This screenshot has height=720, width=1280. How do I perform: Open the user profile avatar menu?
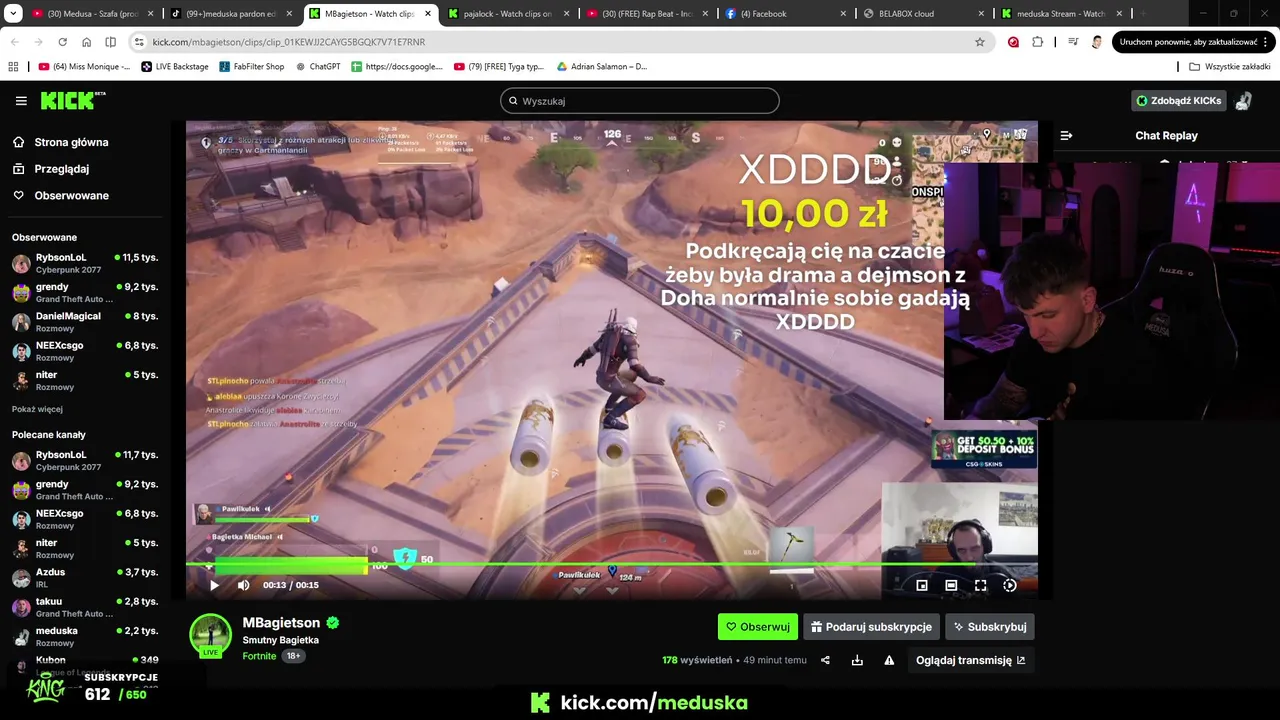pos(1243,101)
